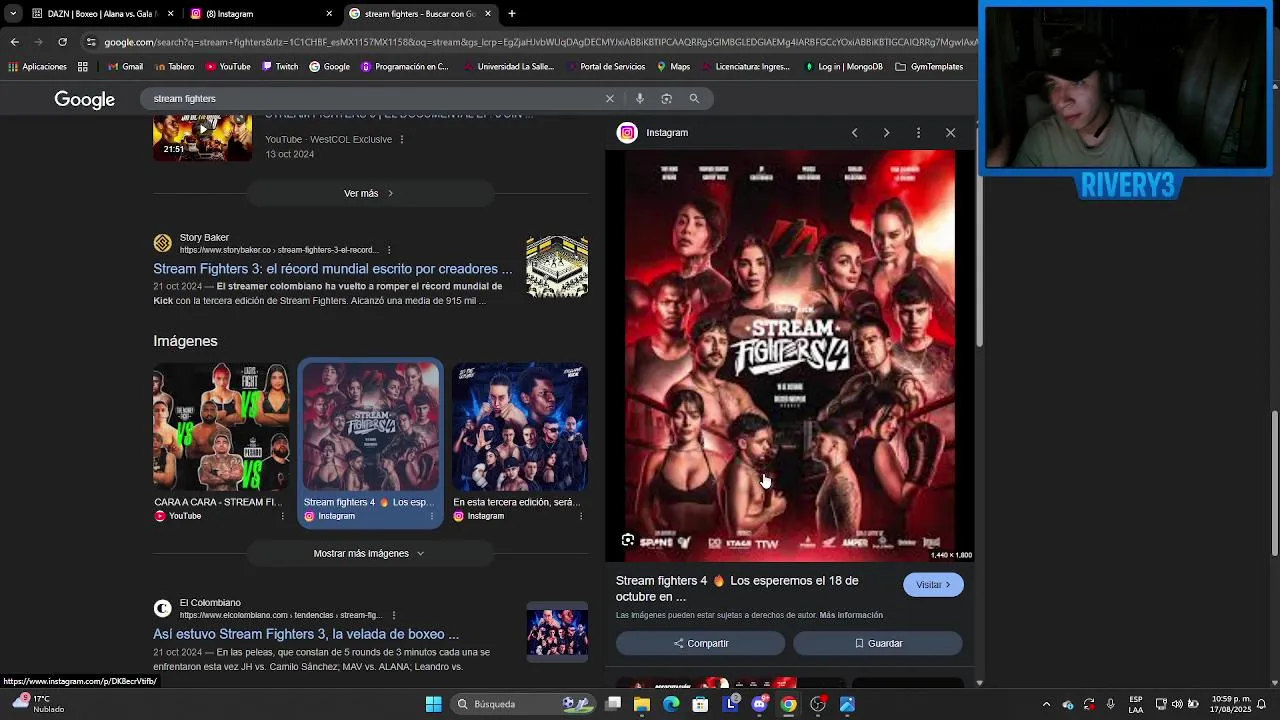Open the Portal de Servicios bookmark
This screenshot has height=720, width=1280.
[x=605, y=67]
